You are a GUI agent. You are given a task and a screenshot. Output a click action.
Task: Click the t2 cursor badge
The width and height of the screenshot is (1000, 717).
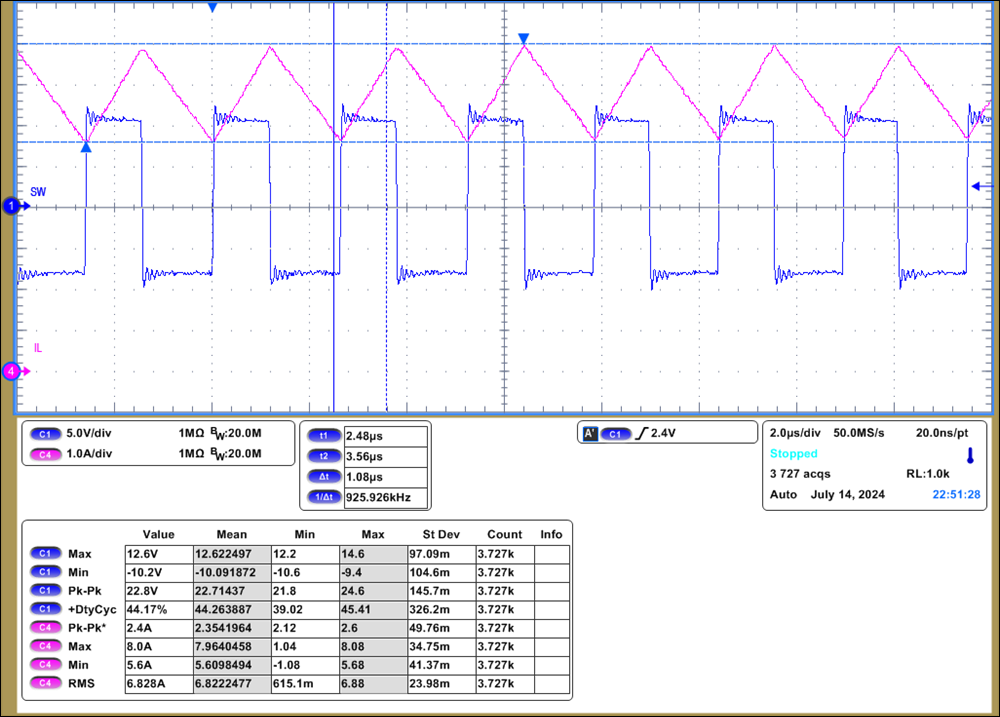(323, 456)
